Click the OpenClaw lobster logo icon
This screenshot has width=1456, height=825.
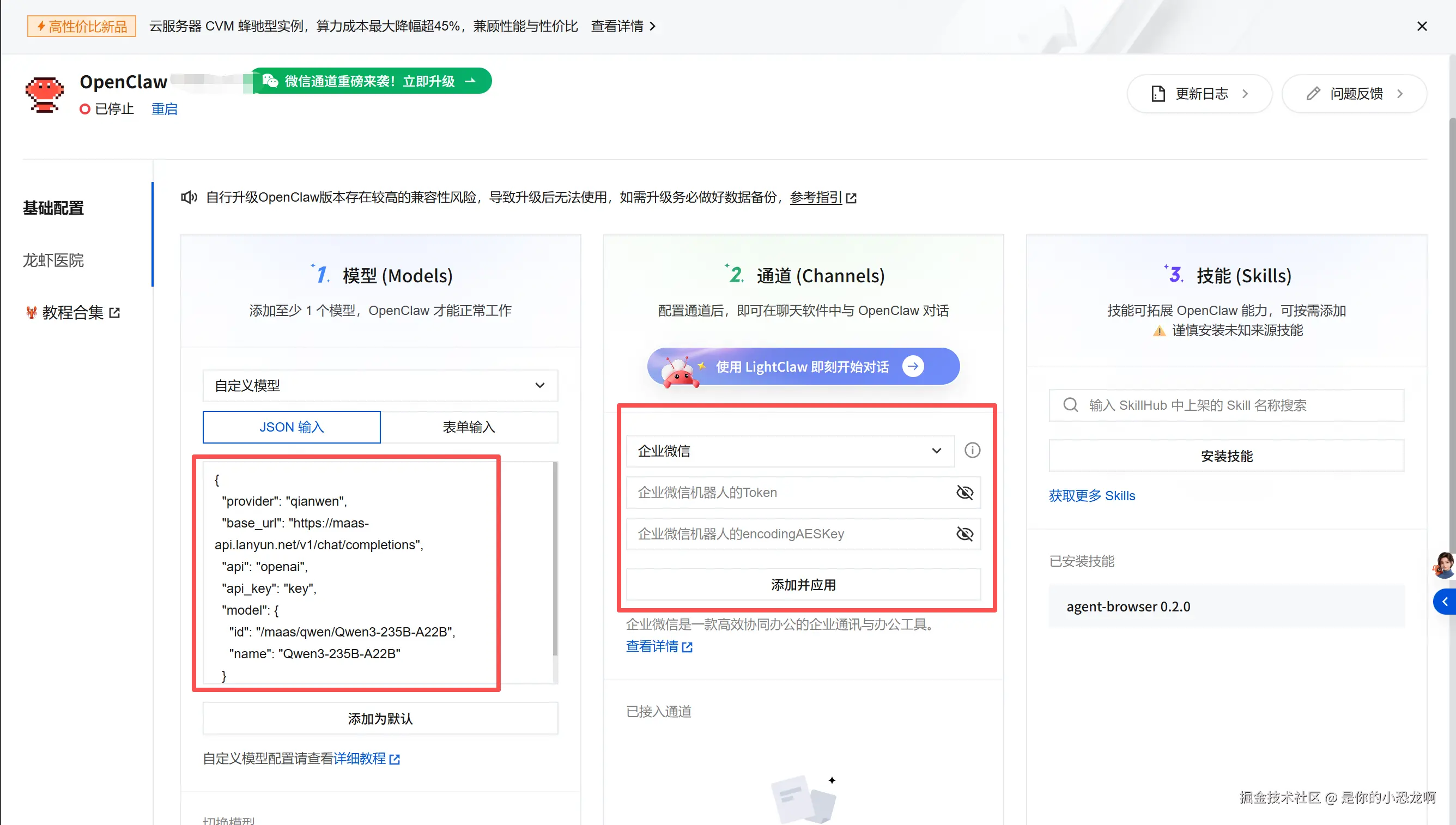pyautogui.click(x=44, y=95)
